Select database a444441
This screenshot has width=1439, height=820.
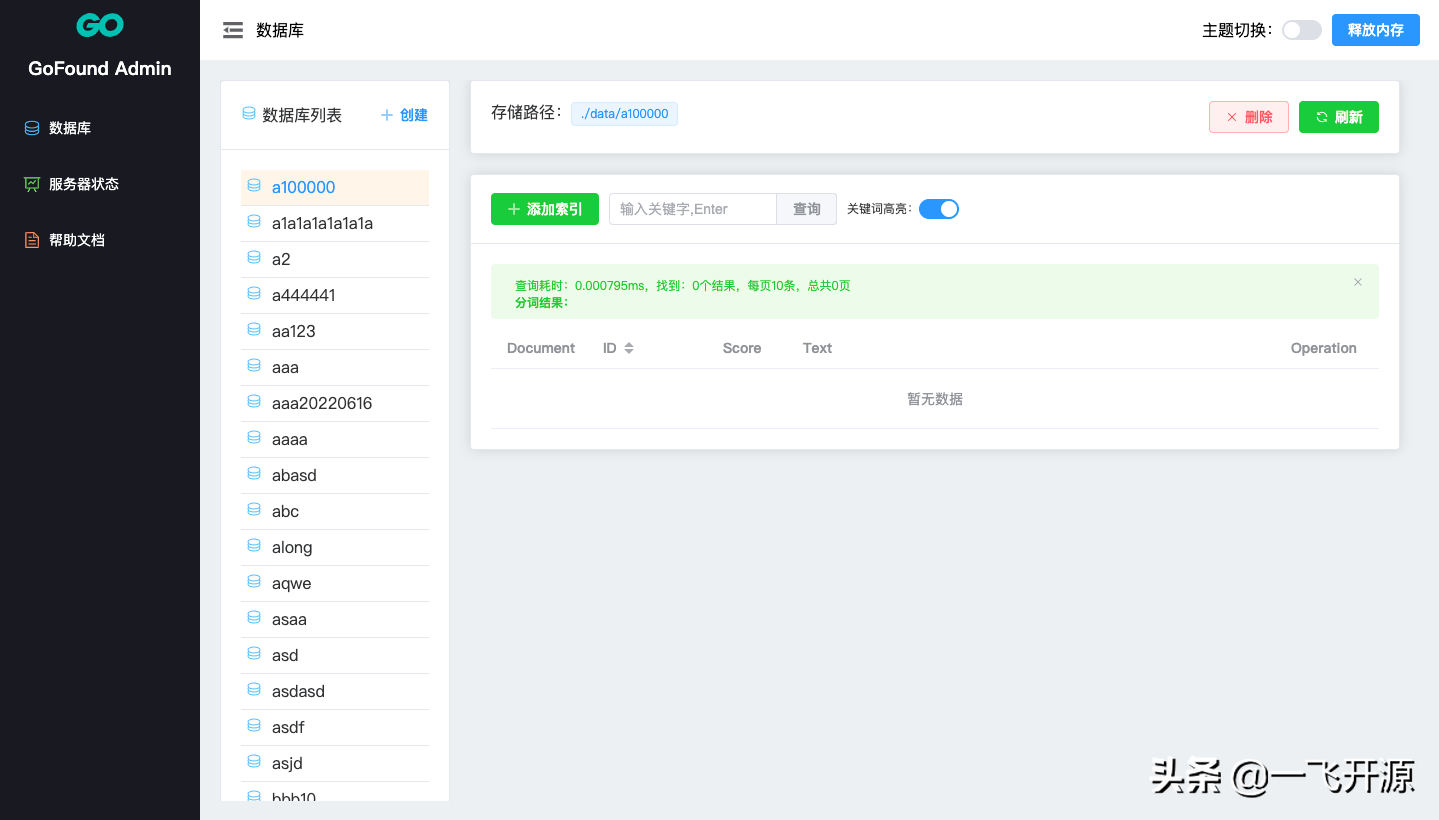coord(335,295)
